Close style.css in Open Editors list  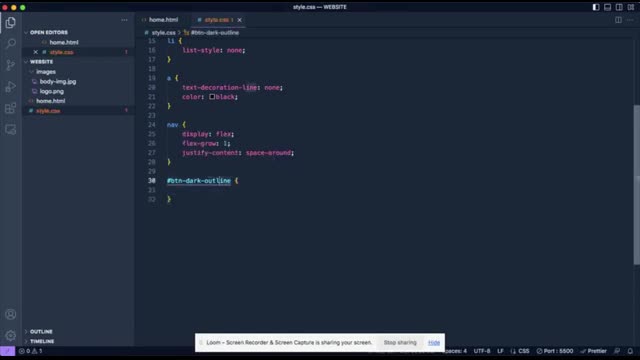36,52
